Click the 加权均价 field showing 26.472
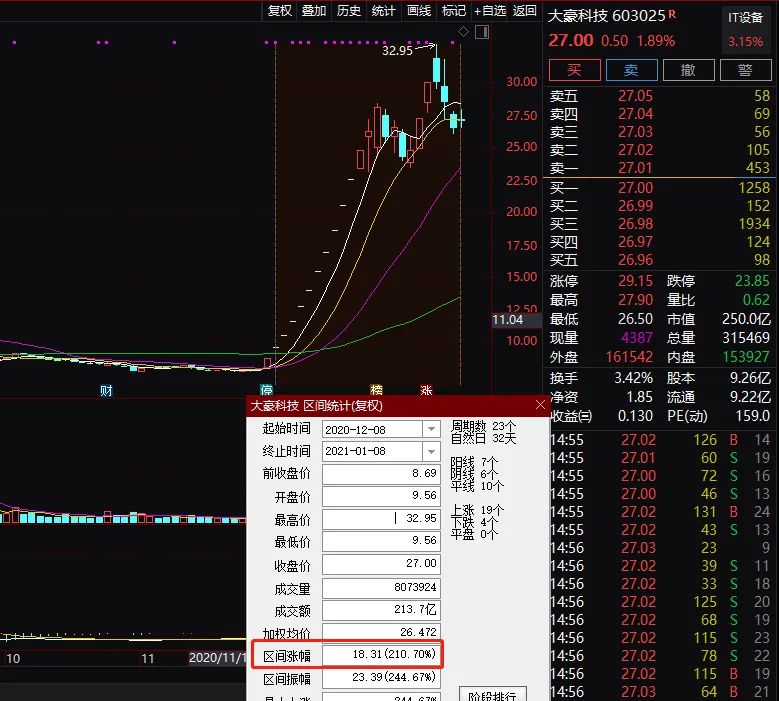This screenshot has width=779, height=701. [x=381, y=632]
